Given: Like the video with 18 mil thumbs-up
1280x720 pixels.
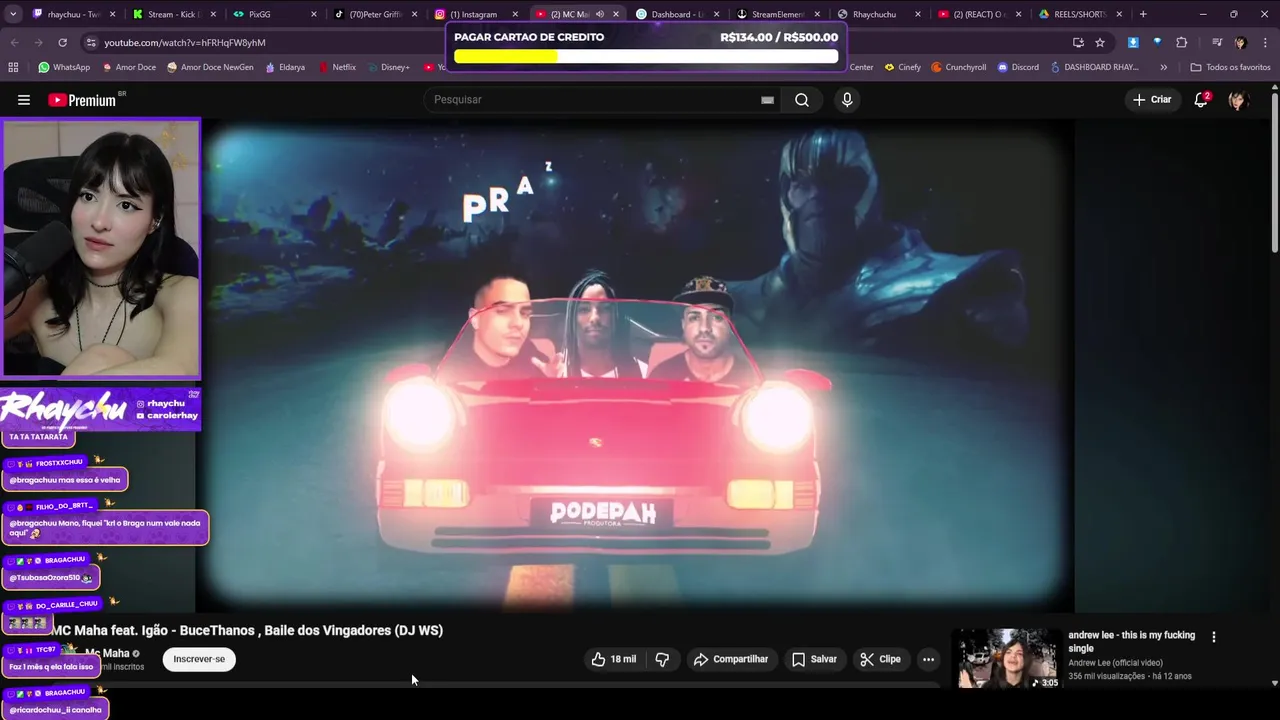Looking at the screenshot, I should pos(613,659).
